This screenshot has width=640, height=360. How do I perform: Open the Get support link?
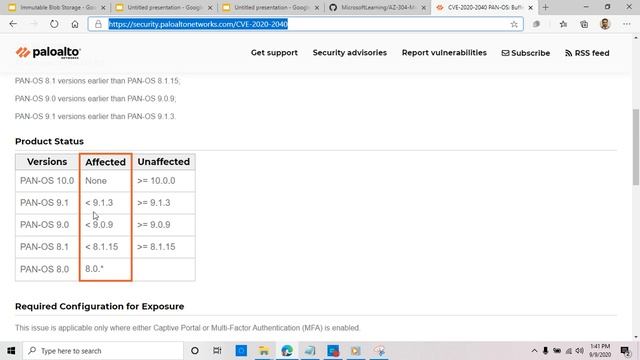click(x=274, y=53)
